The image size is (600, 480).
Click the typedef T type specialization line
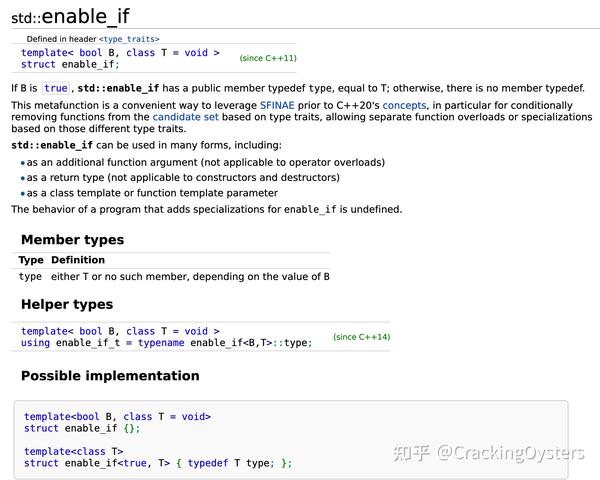tap(157, 463)
